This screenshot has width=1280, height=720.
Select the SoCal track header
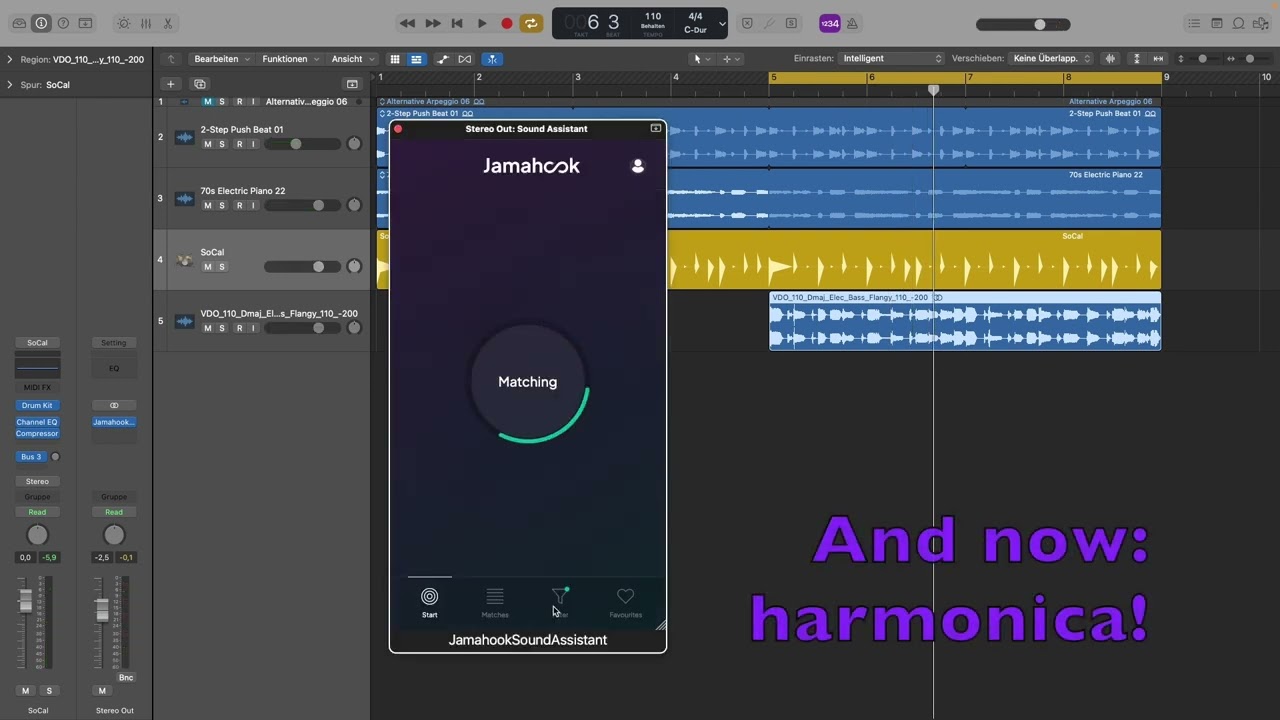[x=262, y=259]
